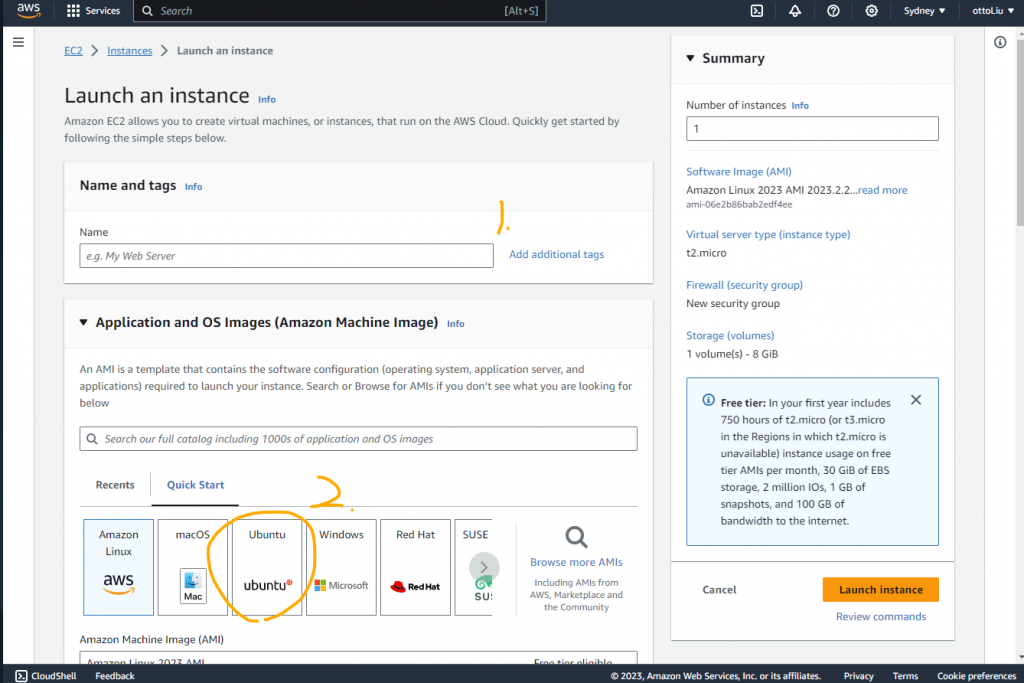
Task: Click read more for the AMI description
Action: pos(882,190)
